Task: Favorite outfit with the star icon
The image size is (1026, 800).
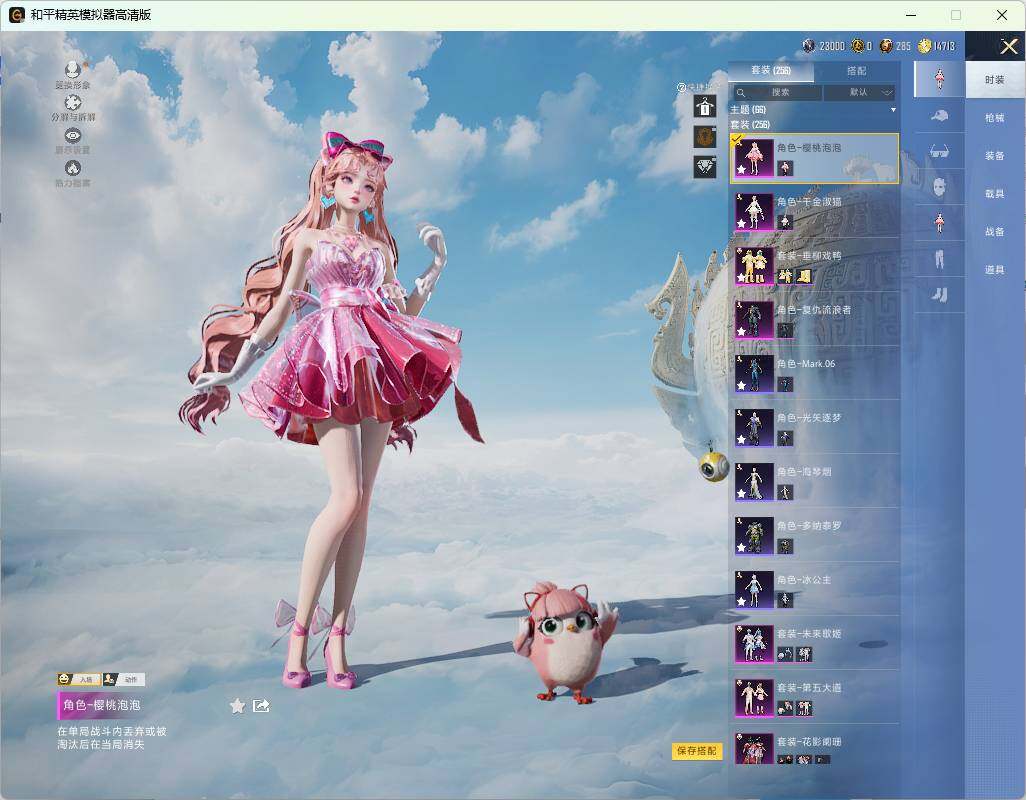Action: tap(238, 706)
